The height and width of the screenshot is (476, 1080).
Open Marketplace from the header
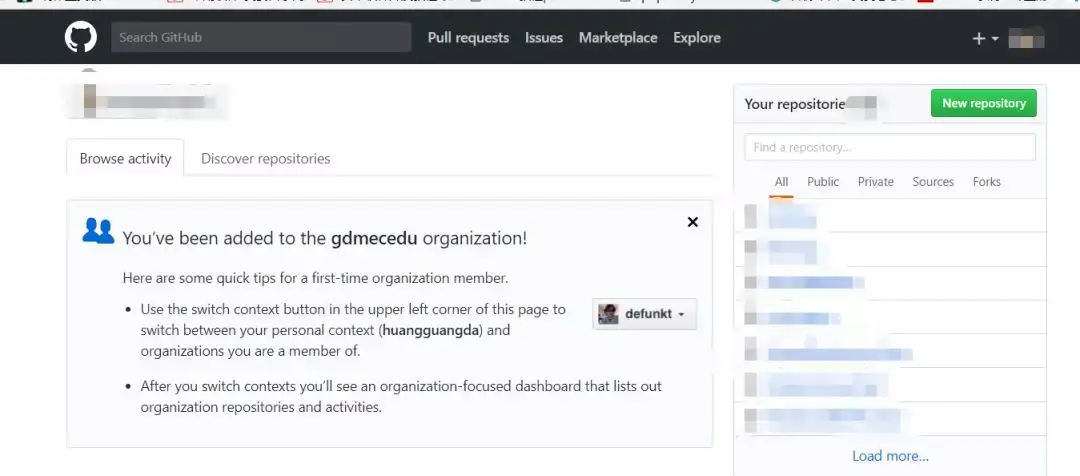pos(618,37)
